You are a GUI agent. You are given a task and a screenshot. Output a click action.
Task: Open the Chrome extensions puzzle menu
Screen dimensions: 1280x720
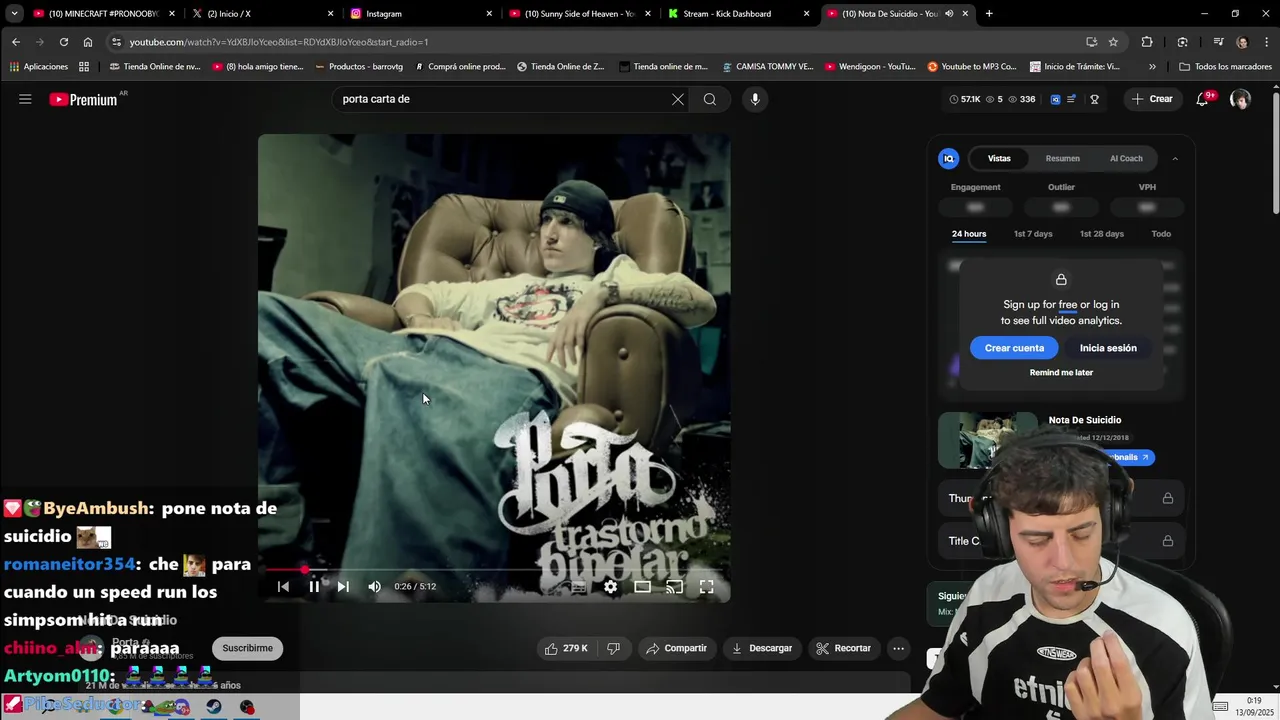tap(1147, 42)
